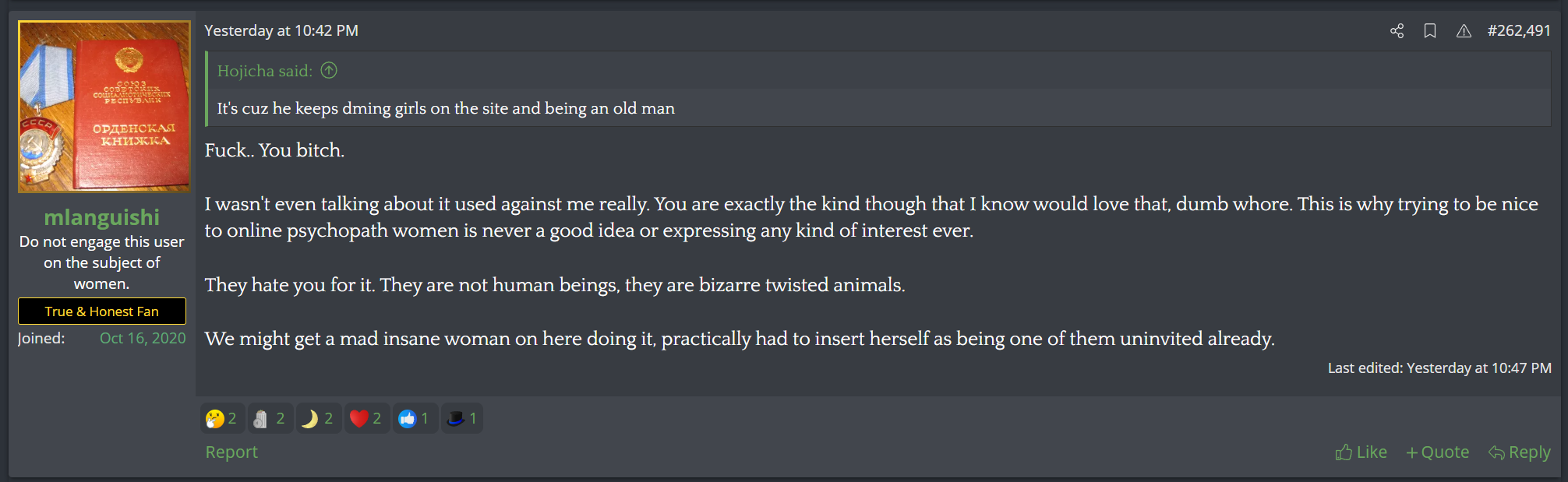The width and height of the screenshot is (1568, 482).
Task: Click the "Yesterday at 10:42 PM" timestamp
Action: tap(281, 31)
